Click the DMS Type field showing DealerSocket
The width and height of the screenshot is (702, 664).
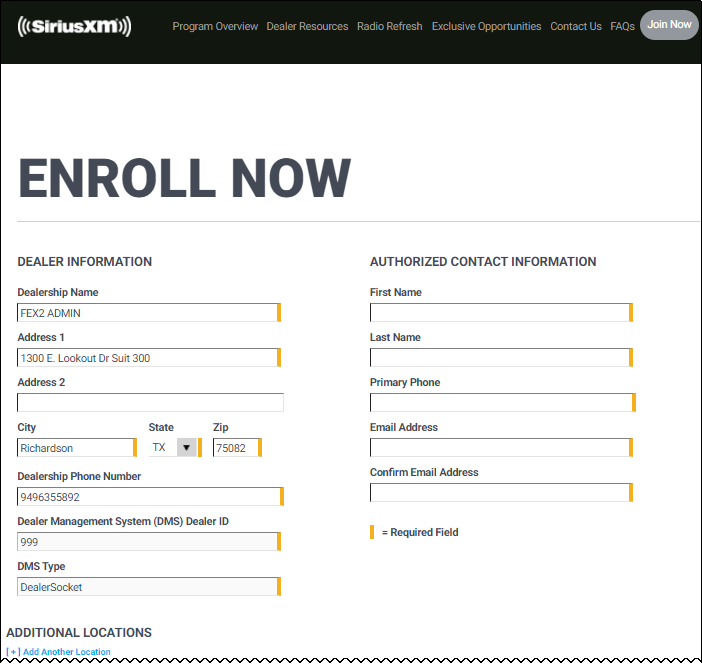click(x=149, y=587)
